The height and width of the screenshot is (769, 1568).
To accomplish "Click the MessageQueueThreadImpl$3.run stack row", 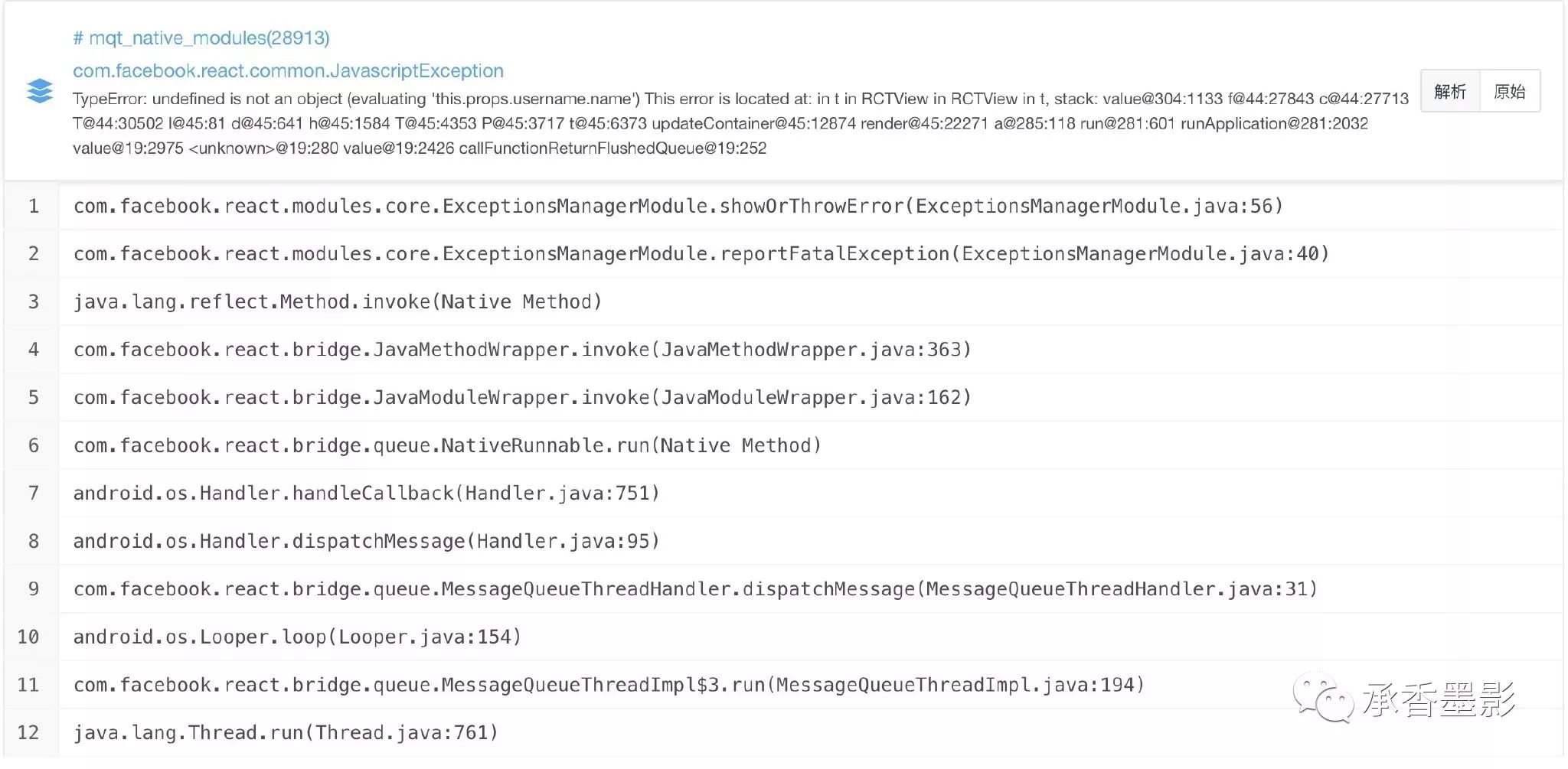I will (609, 685).
